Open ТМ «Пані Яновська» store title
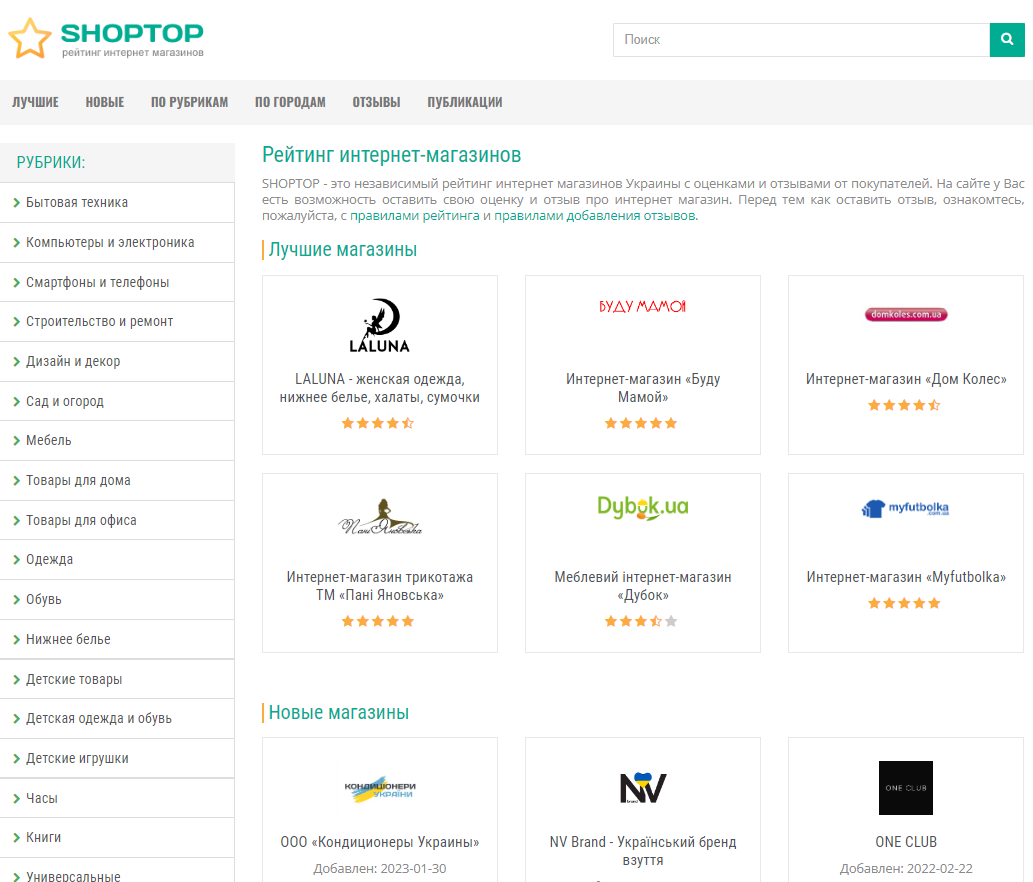 pyautogui.click(x=379, y=586)
